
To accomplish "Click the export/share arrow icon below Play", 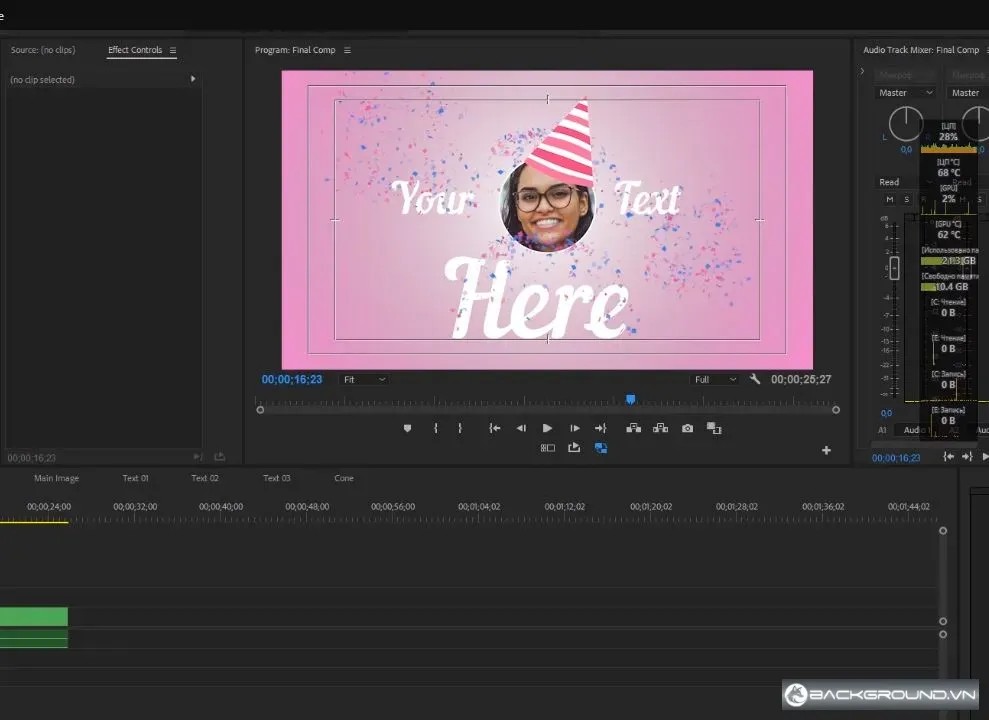I will pyautogui.click(x=574, y=448).
